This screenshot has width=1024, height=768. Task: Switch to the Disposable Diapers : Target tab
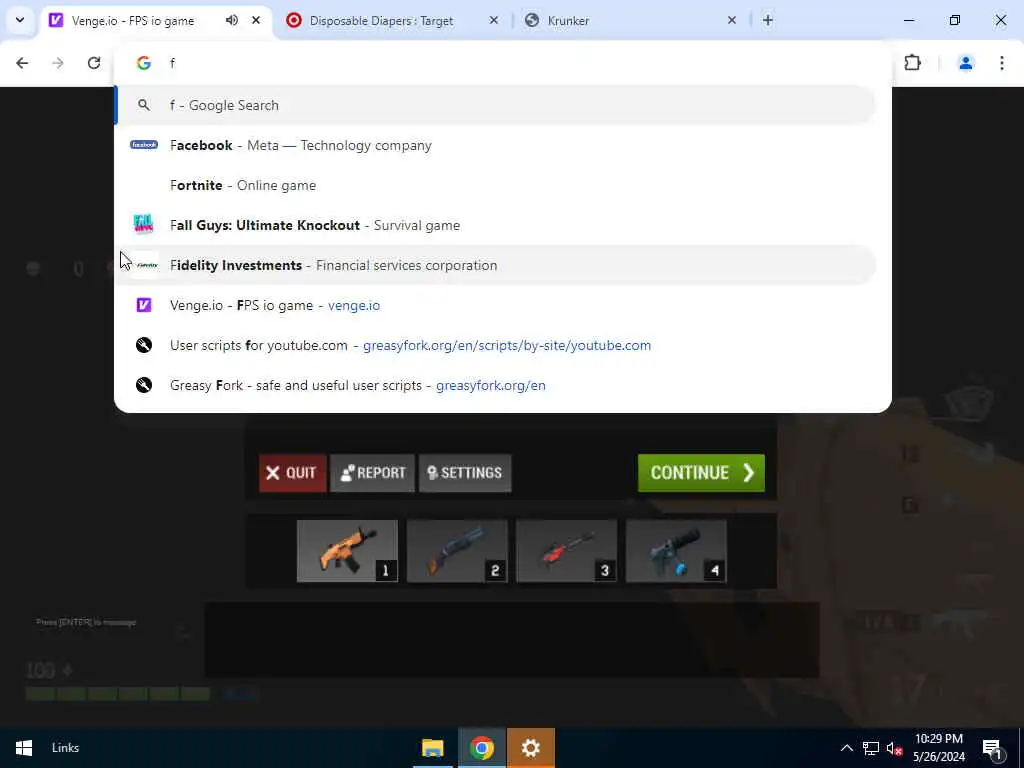click(381, 20)
